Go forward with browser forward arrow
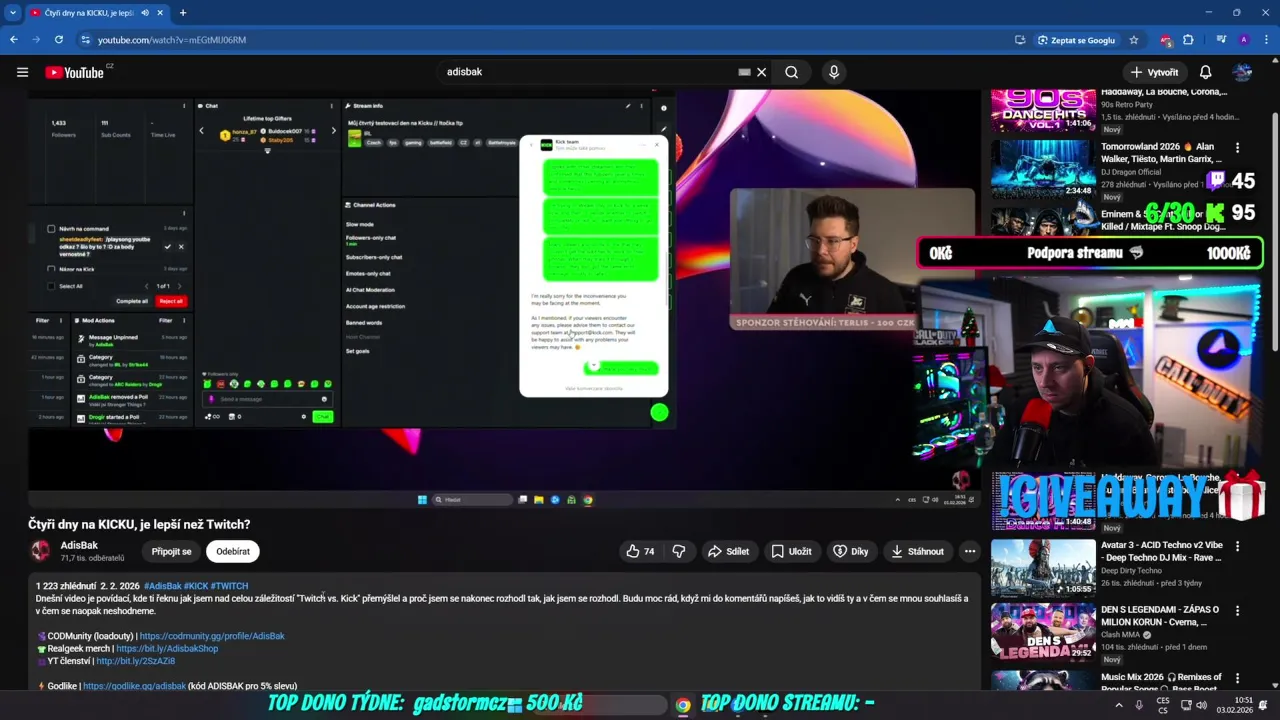This screenshot has height=720, width=1280. (37, 40)
